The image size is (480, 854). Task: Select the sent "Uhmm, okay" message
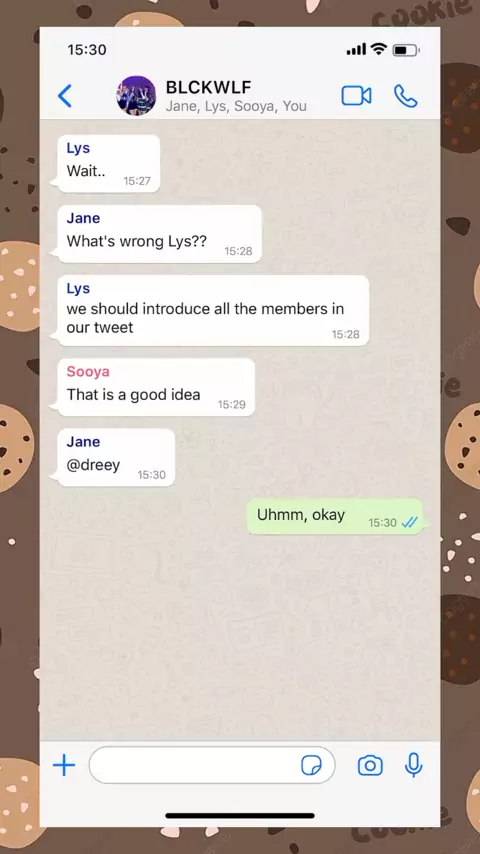[335, 516]
